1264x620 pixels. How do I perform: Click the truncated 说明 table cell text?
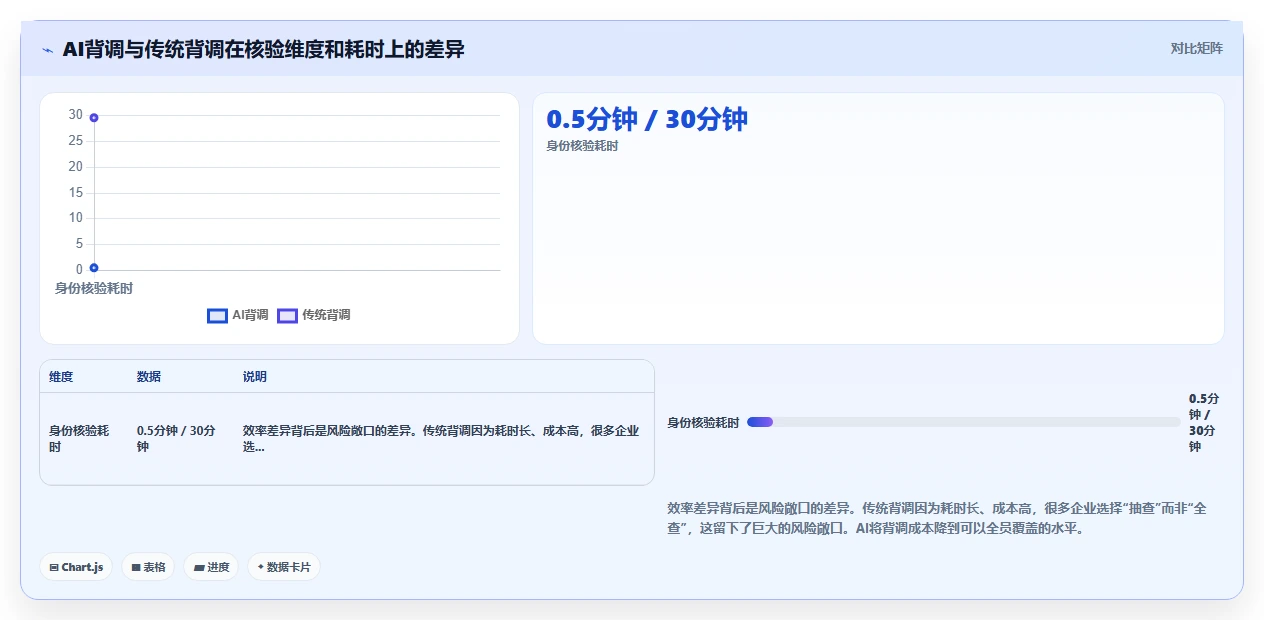tap(441, 439)
